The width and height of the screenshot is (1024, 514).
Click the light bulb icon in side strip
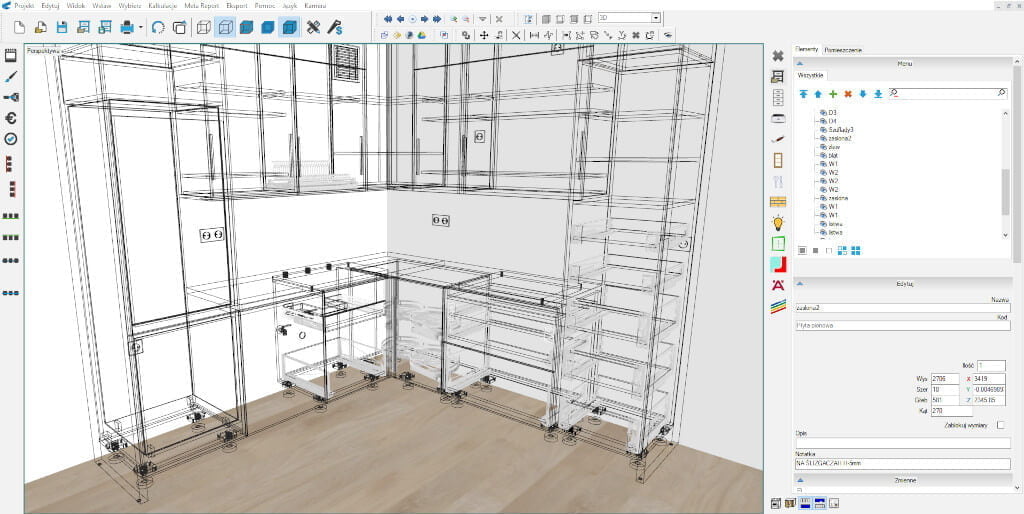[778, 223]
